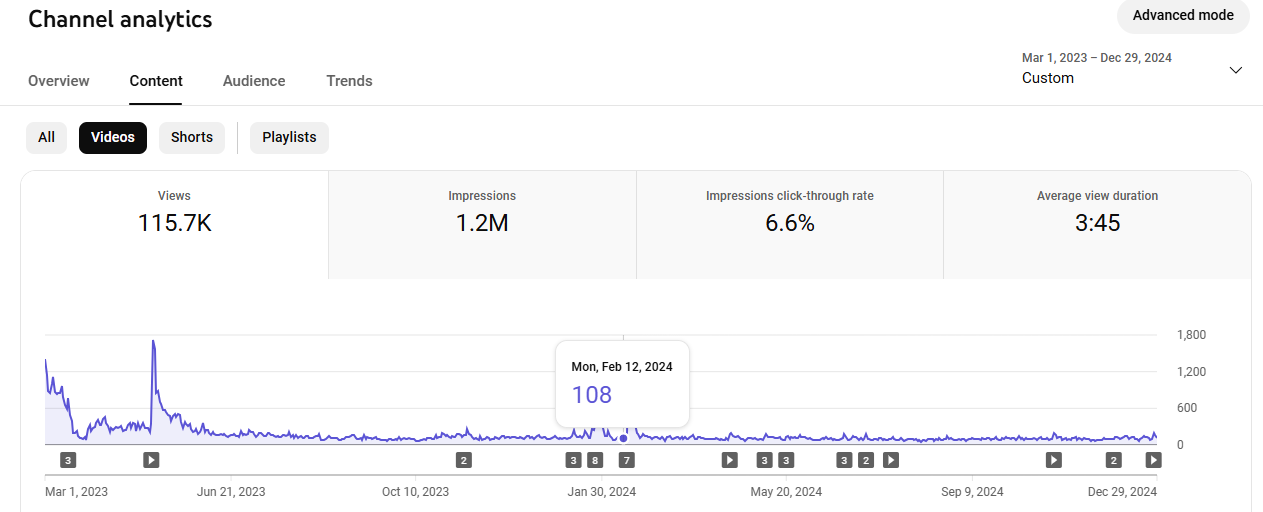Click the video marker numbered 8
This screenshot has height=512, width=1263.
pos(595,460)
